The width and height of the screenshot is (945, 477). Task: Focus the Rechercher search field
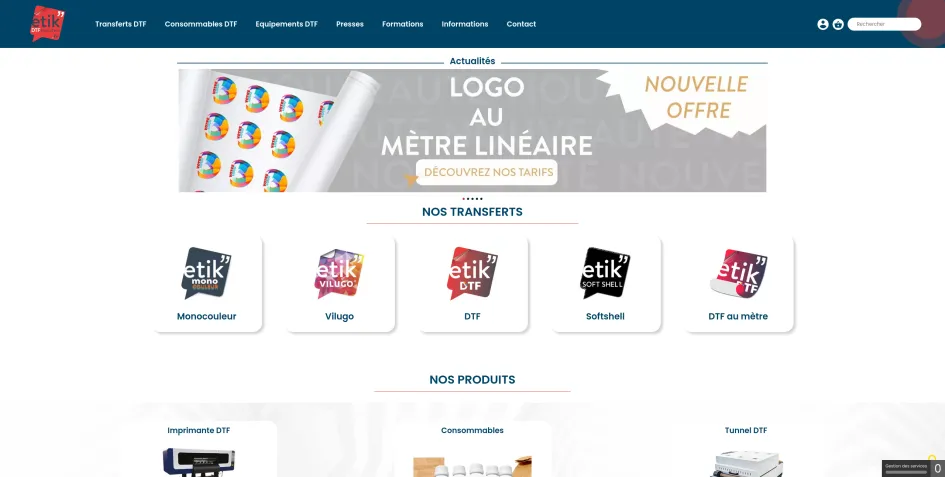884,24
